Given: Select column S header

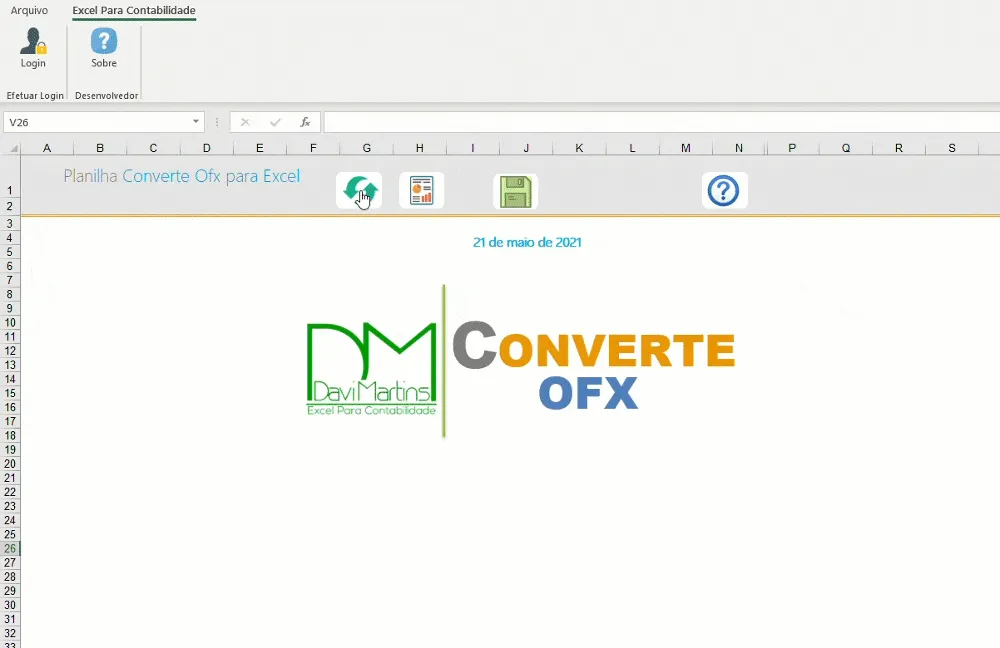Looking at the screenshot, I should click(952, 148).
